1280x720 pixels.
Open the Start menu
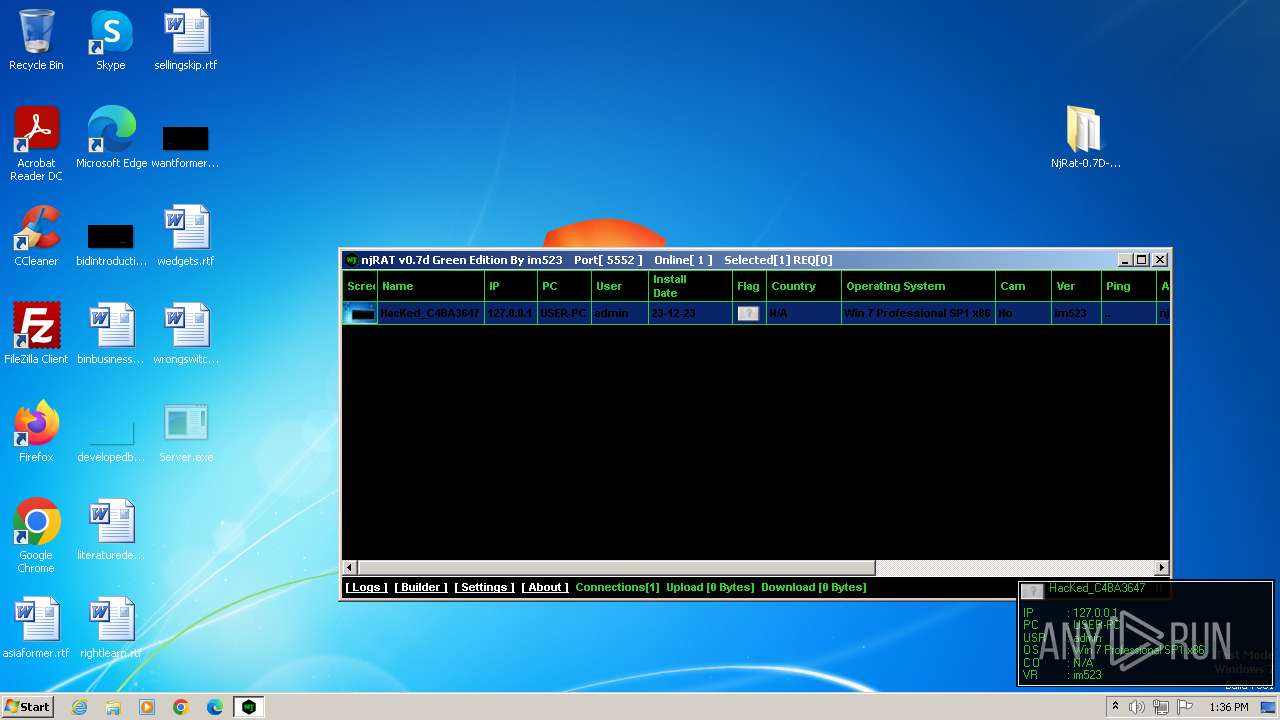point(28,707)
